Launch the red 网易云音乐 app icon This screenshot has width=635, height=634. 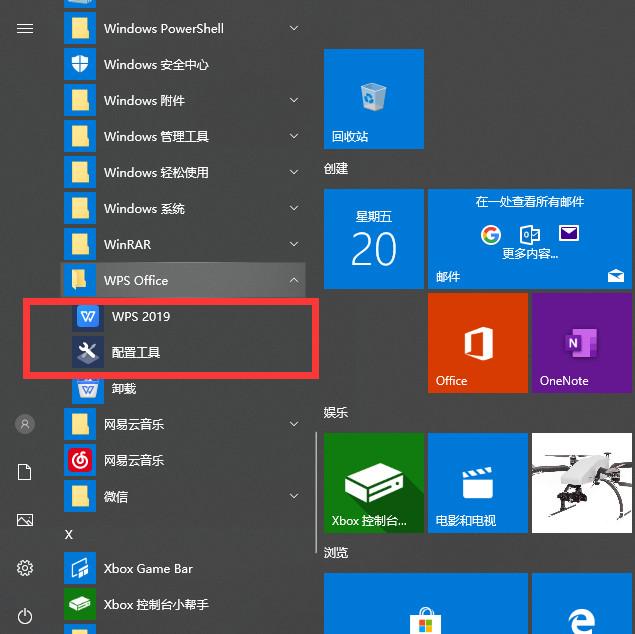pyautogui.click(x=80, y=460)
